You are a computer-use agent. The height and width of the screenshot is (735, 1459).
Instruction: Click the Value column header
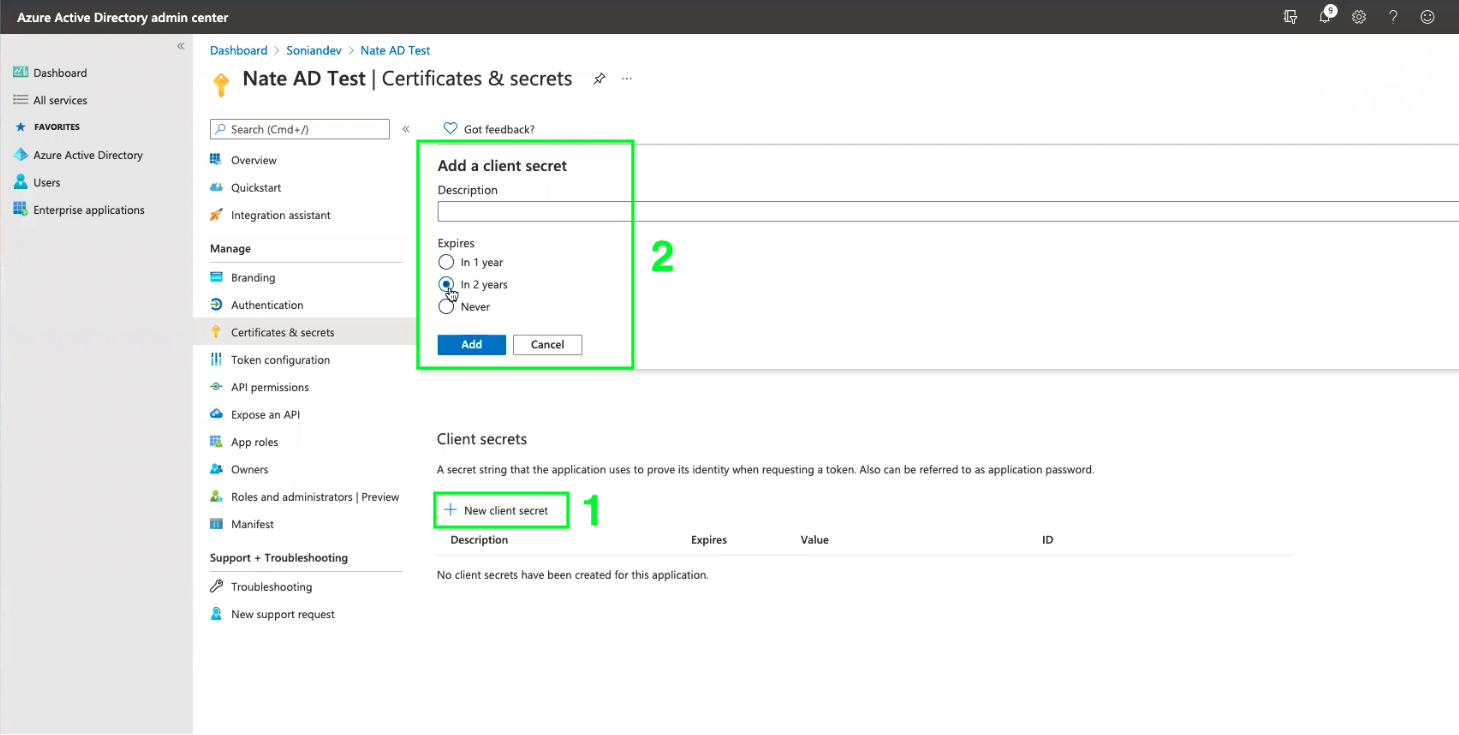[x=815, y=540]
